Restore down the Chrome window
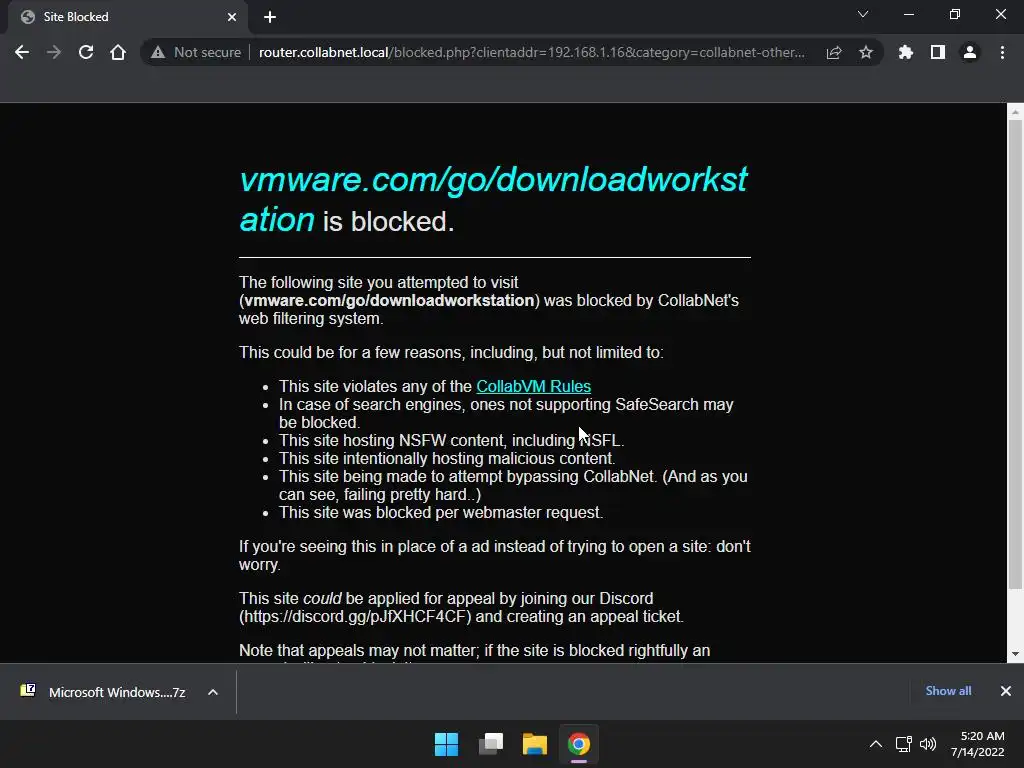This screenshot has height=768, width=1024. pyautogui.click(x=955, y=14)
